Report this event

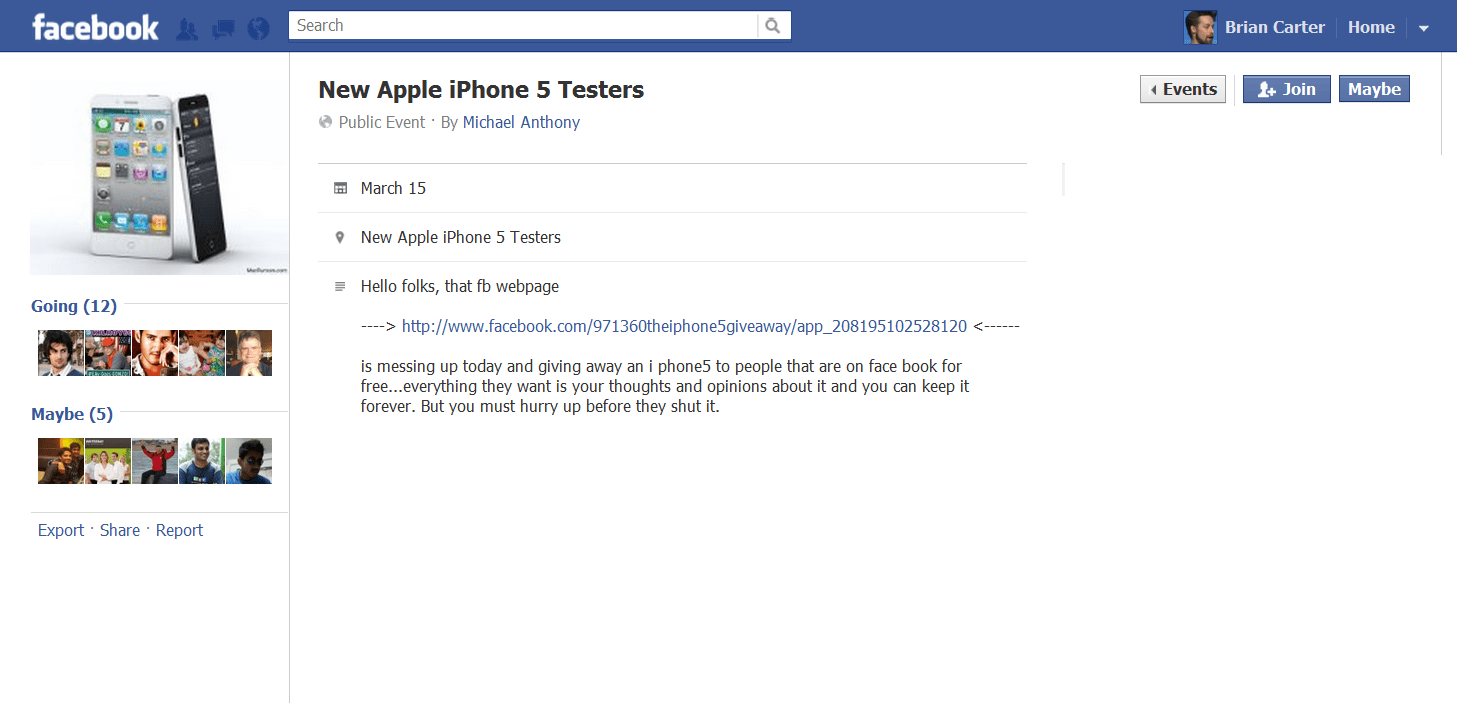[179, 530]
